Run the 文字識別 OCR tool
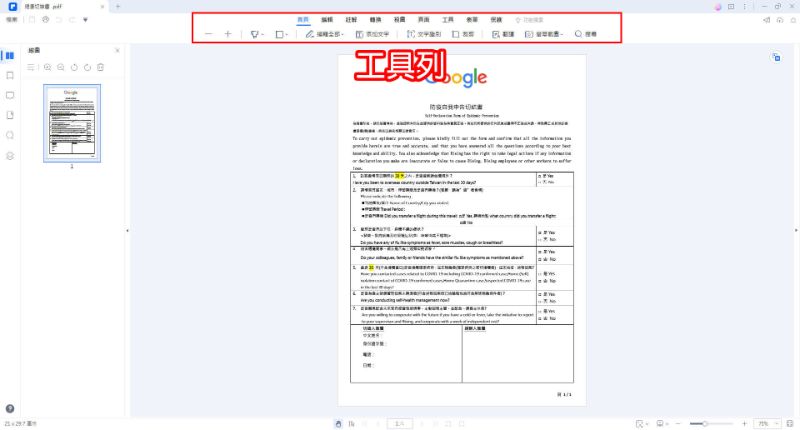This screenshot has height=430, width=800. (x=423, y=34)
